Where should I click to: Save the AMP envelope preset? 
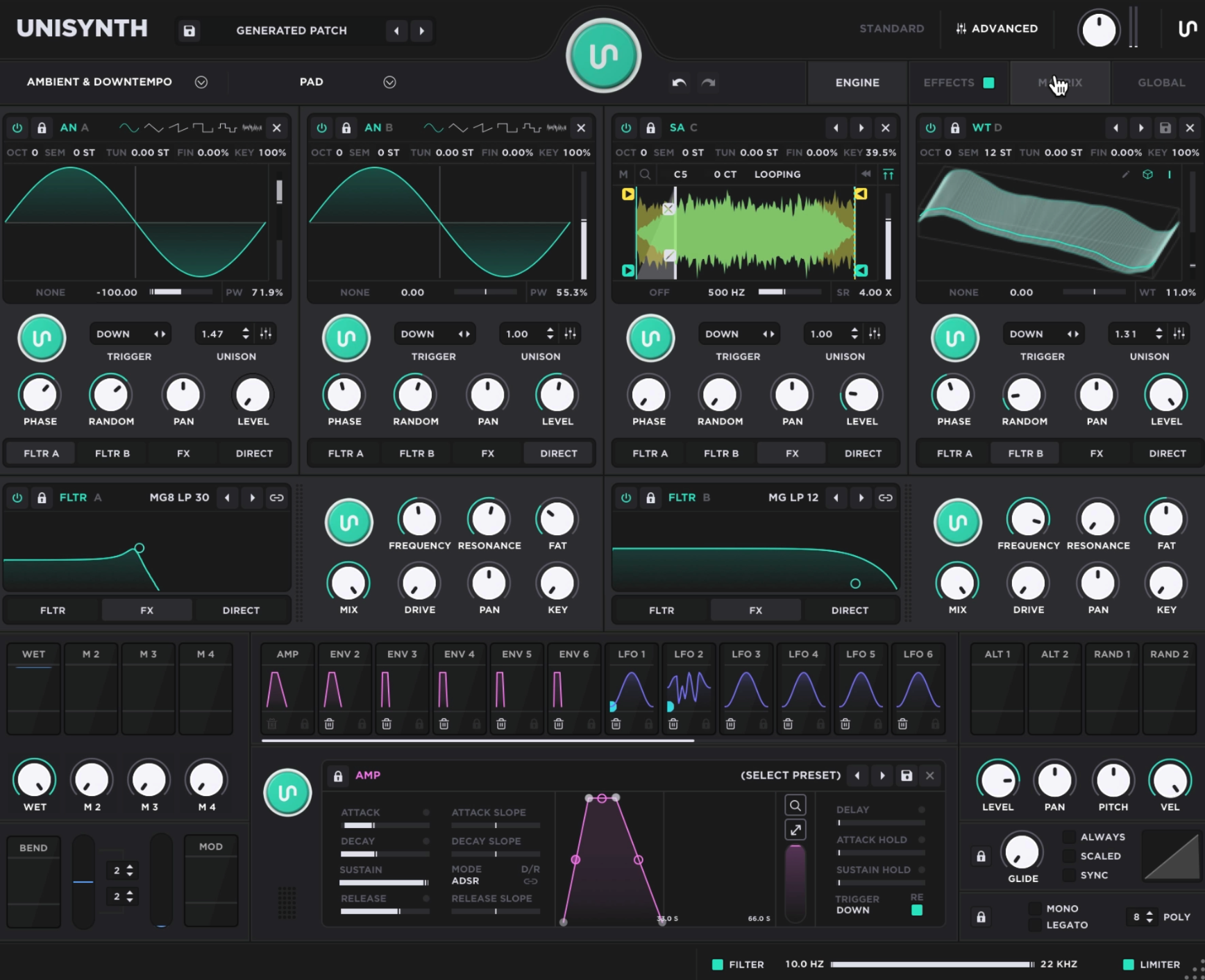pyautogui.click(x=907, y=775)
